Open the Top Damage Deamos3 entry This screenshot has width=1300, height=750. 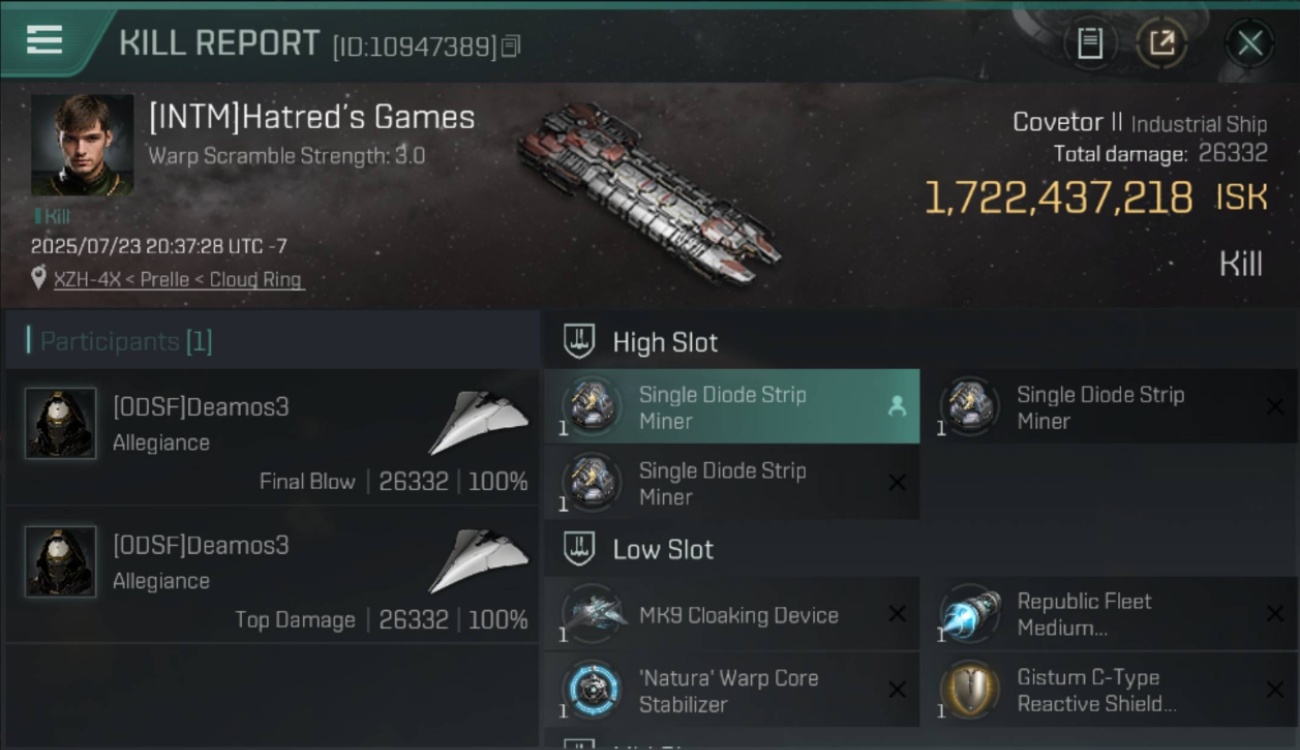(272, 575)
